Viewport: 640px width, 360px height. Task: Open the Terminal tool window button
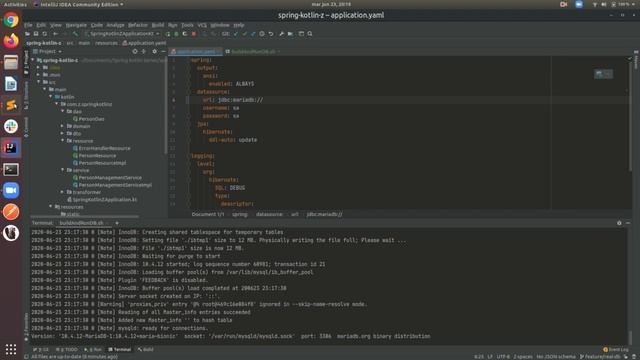coord(120,349)
